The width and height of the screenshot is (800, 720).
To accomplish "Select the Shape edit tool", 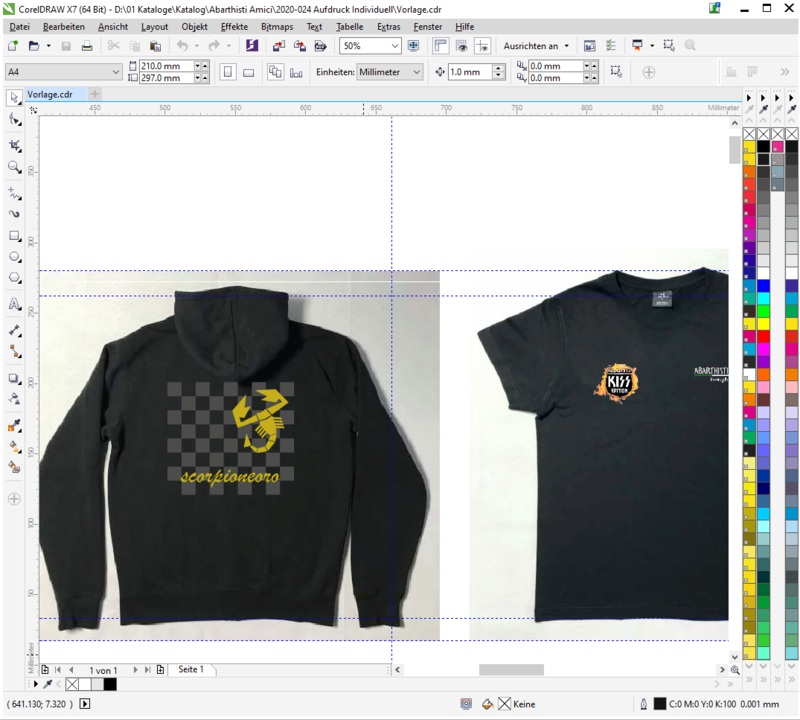I will (x=14, y=120).
